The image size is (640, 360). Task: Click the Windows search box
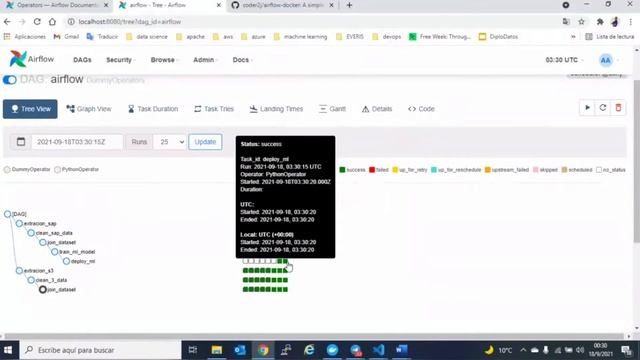100,350
